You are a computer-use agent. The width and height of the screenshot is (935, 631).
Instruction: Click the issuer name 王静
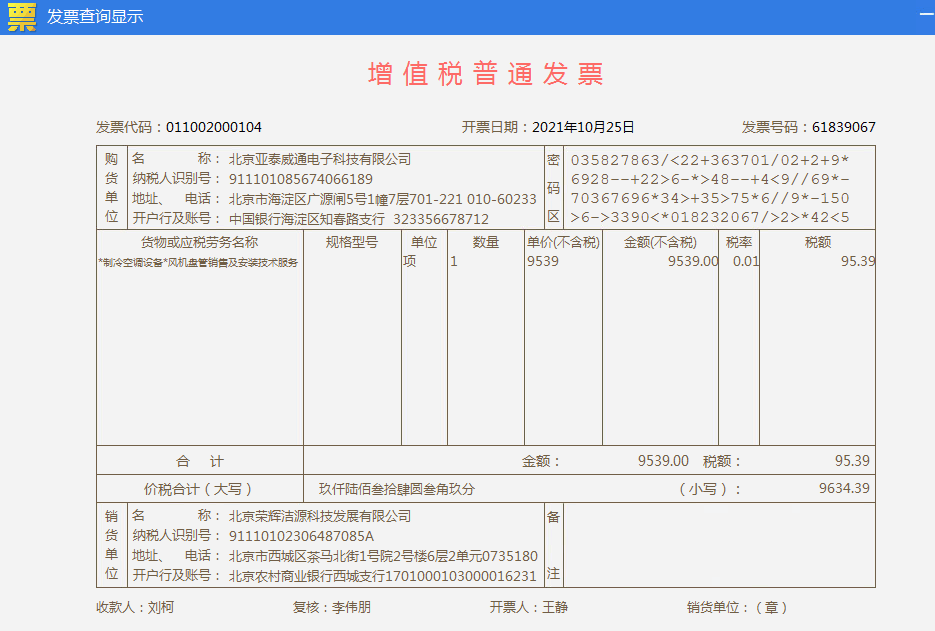coord(555,607)
